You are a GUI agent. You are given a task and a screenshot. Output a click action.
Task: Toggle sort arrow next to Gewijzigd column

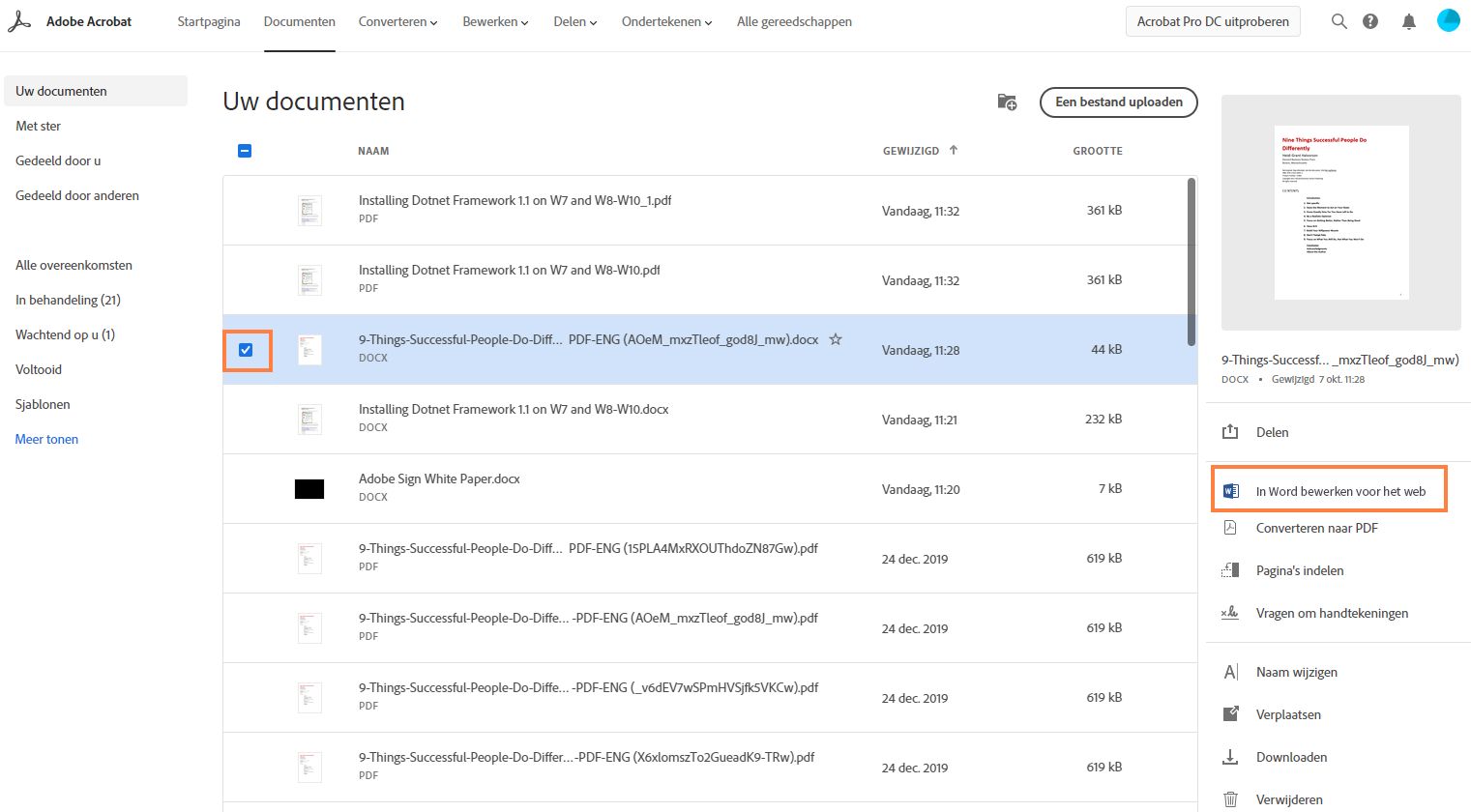(954, 150)
